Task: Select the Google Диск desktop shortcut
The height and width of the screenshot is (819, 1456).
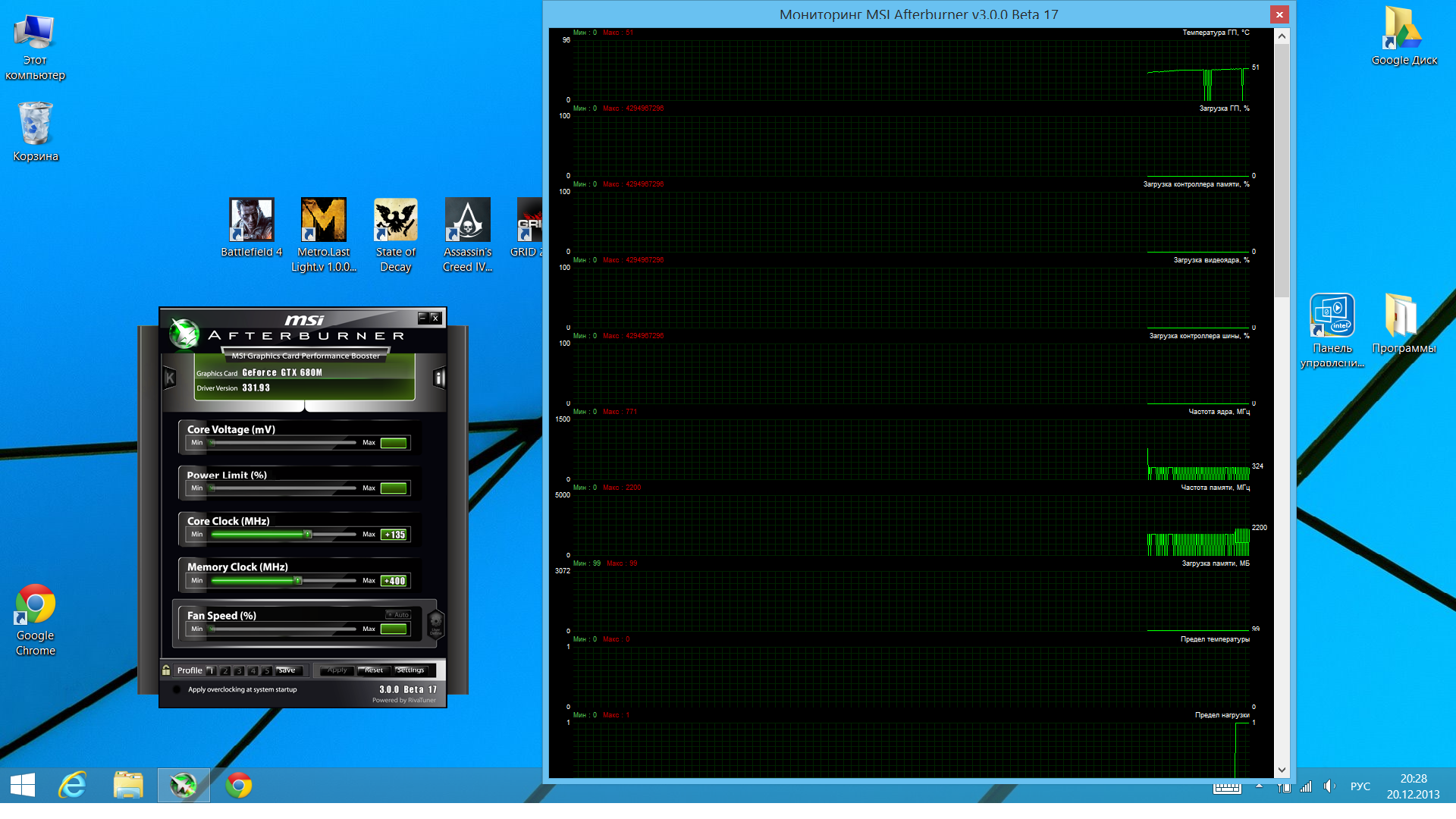Action: [x=1404, y=36]
